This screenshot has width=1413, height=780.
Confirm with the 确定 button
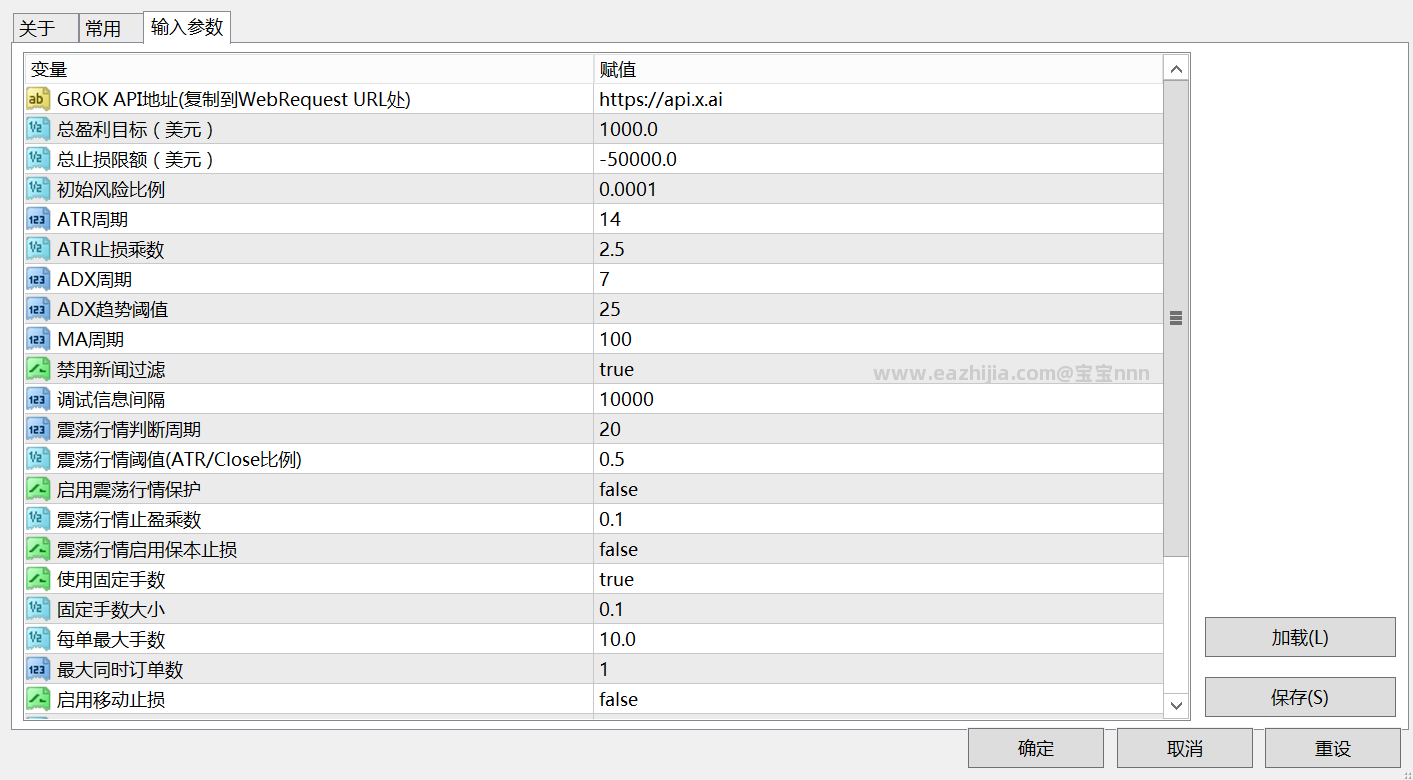[1036, 748]
